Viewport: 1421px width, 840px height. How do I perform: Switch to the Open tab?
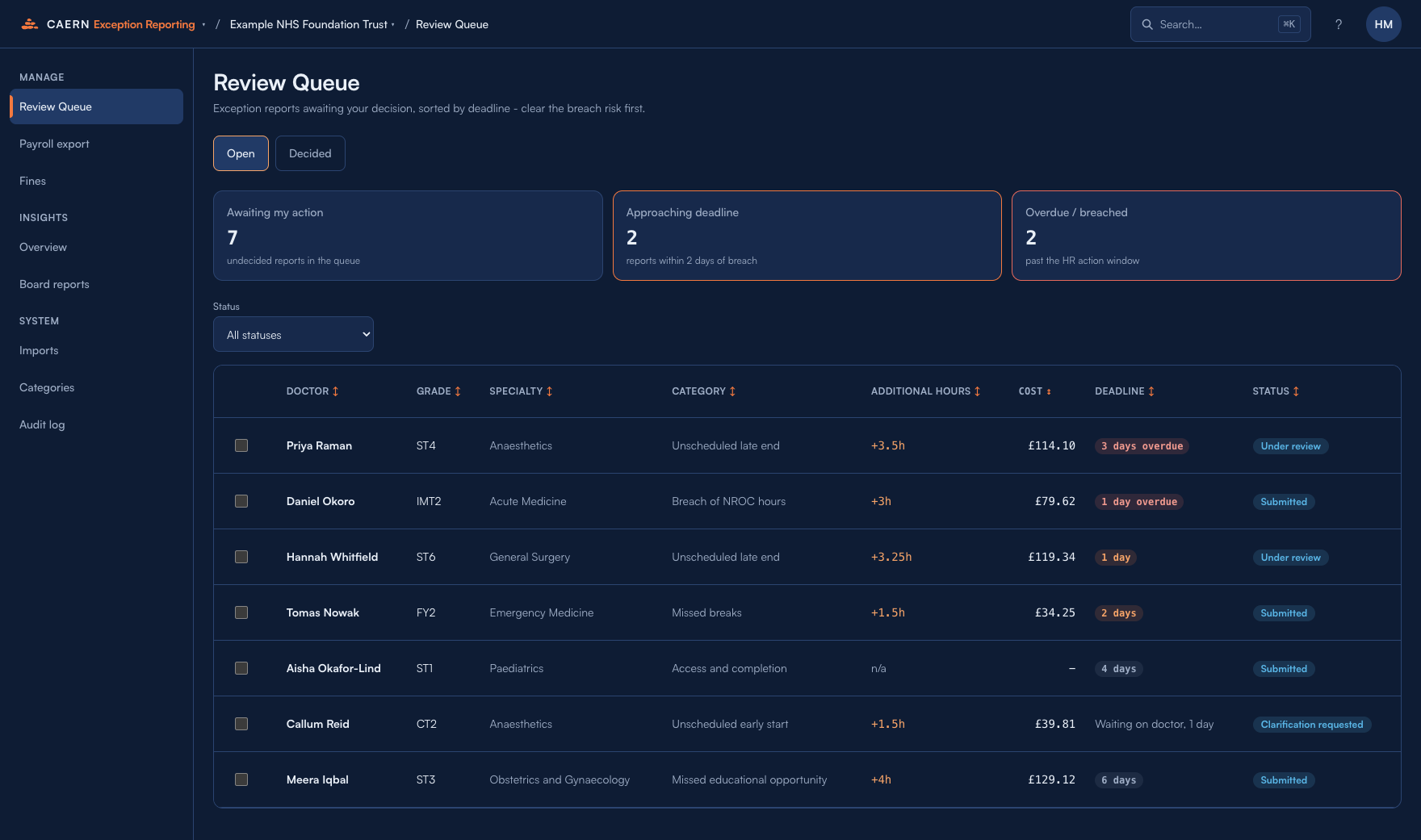(241, 153)
